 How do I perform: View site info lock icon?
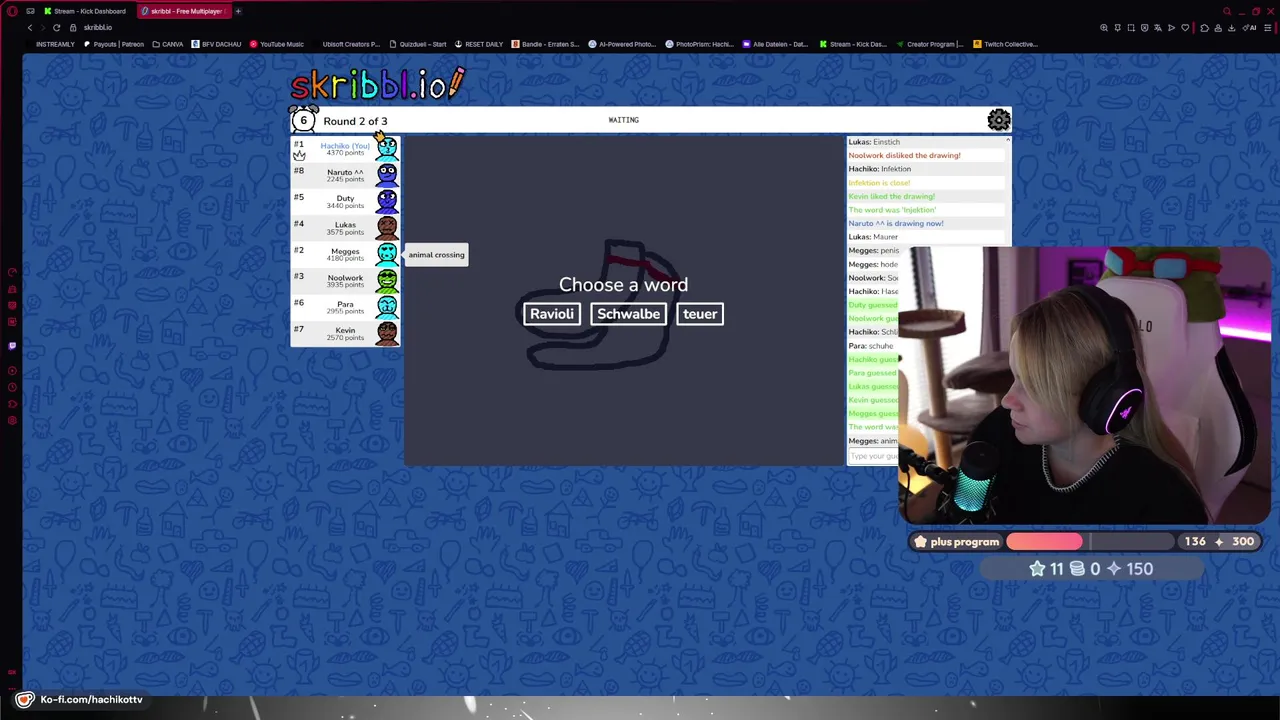tap(73, 27)
